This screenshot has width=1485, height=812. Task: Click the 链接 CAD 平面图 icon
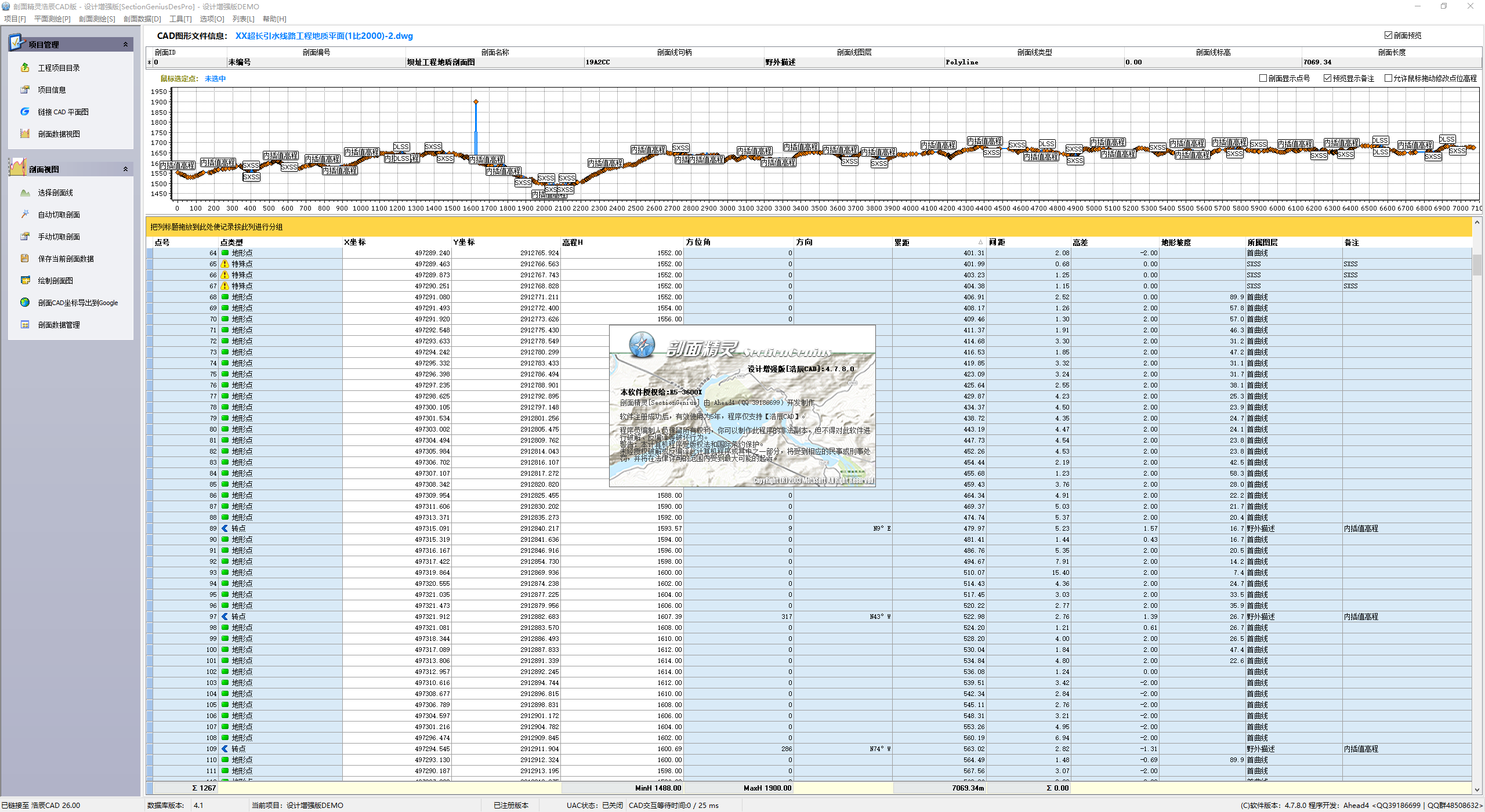(x=25, y=111)
